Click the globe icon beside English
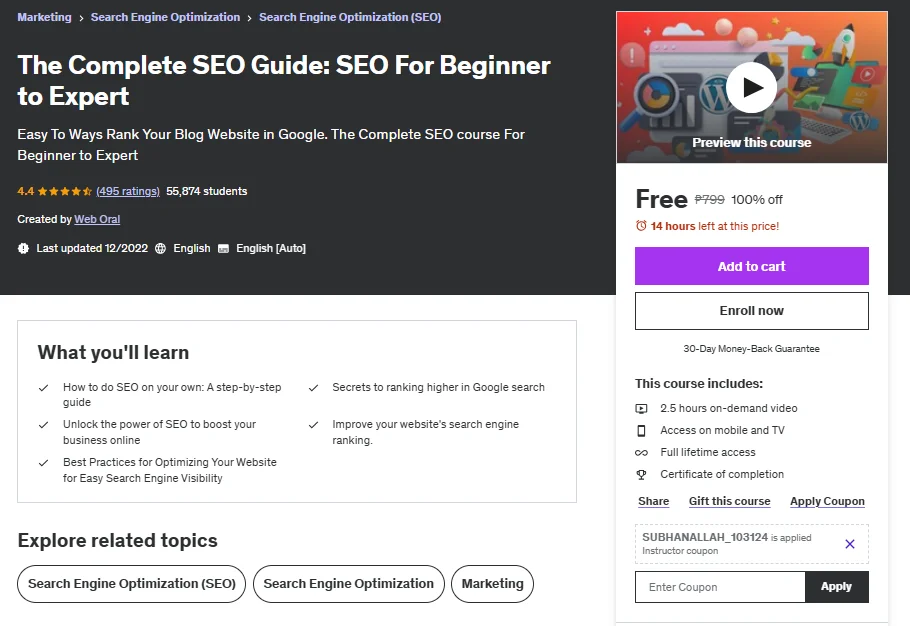Image resolution: width=910 pixels, height=626 pixels. 160,248
